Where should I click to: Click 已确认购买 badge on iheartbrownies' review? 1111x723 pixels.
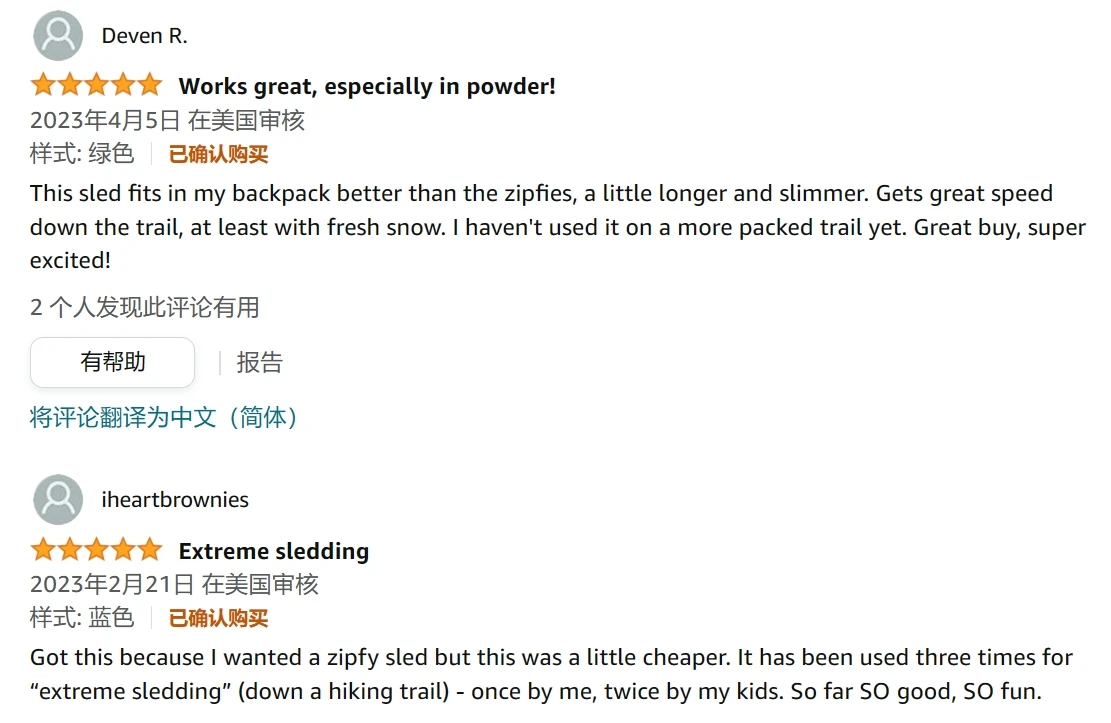coord(218,618)
